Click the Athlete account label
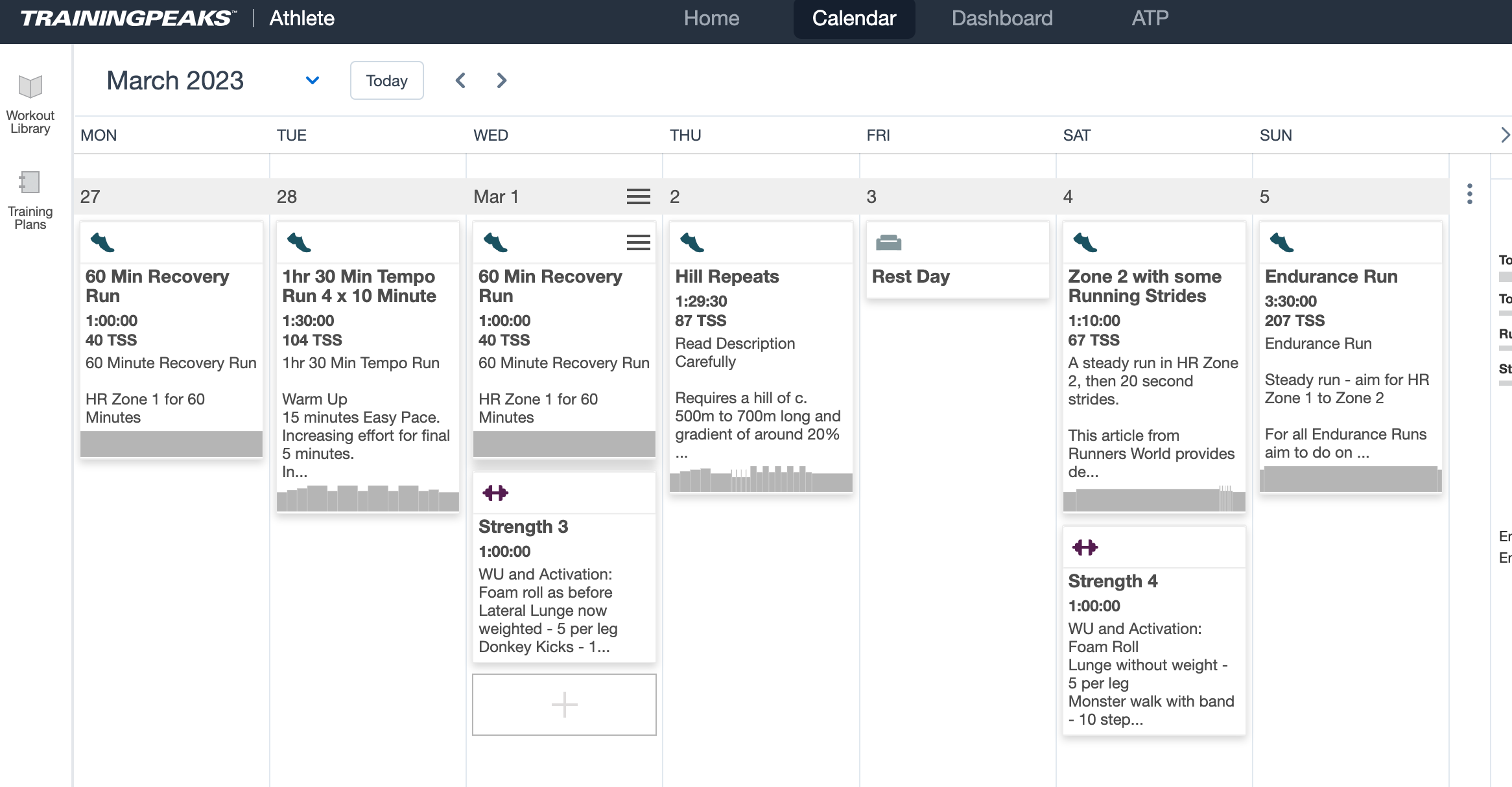 (x=301, y=18)
